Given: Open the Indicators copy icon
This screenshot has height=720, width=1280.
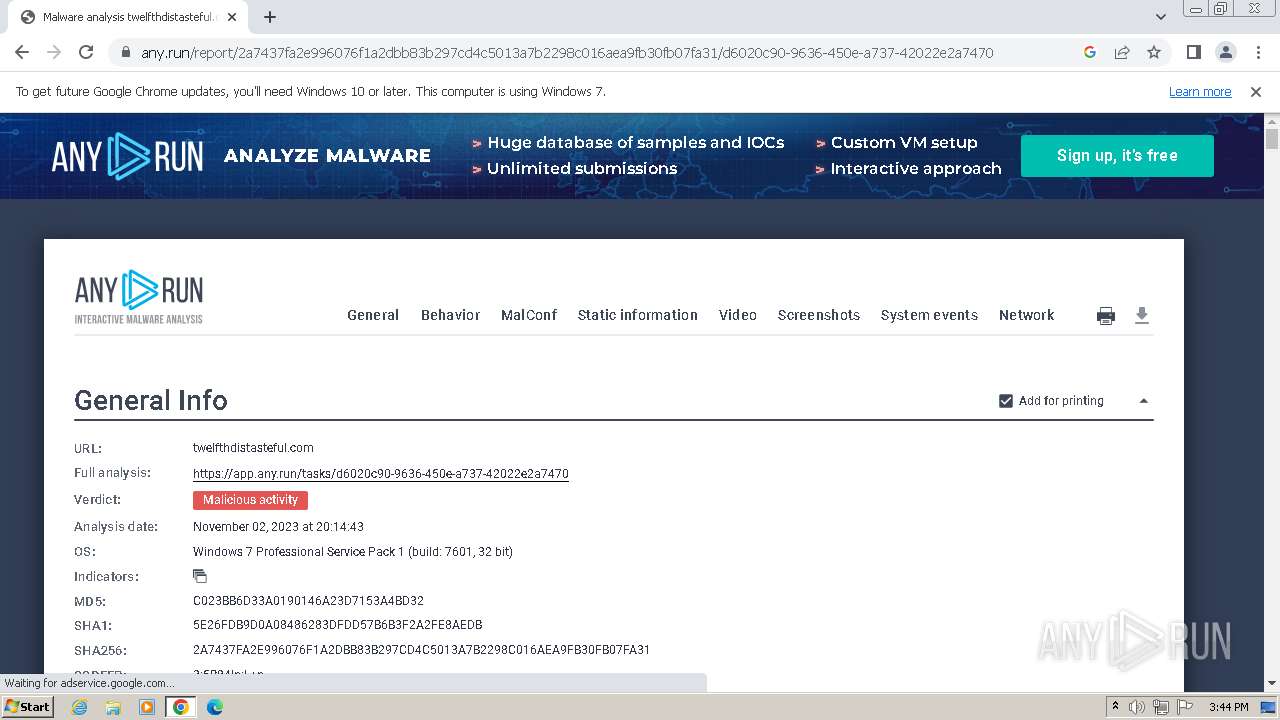Looking at the screenshot, I should pos(200,576).
